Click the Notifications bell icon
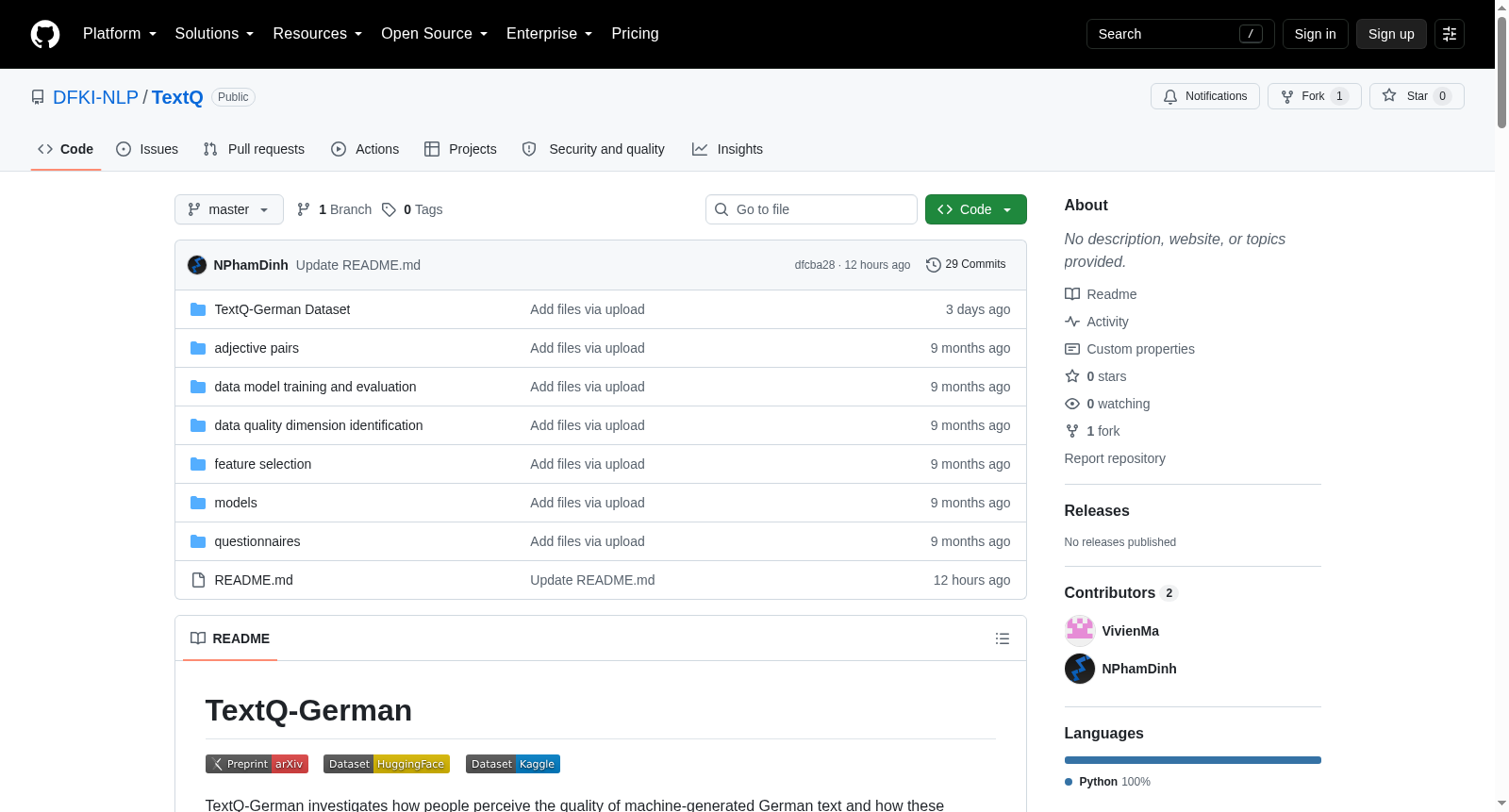The image size is (1509, 812). tap(1170, 96)
